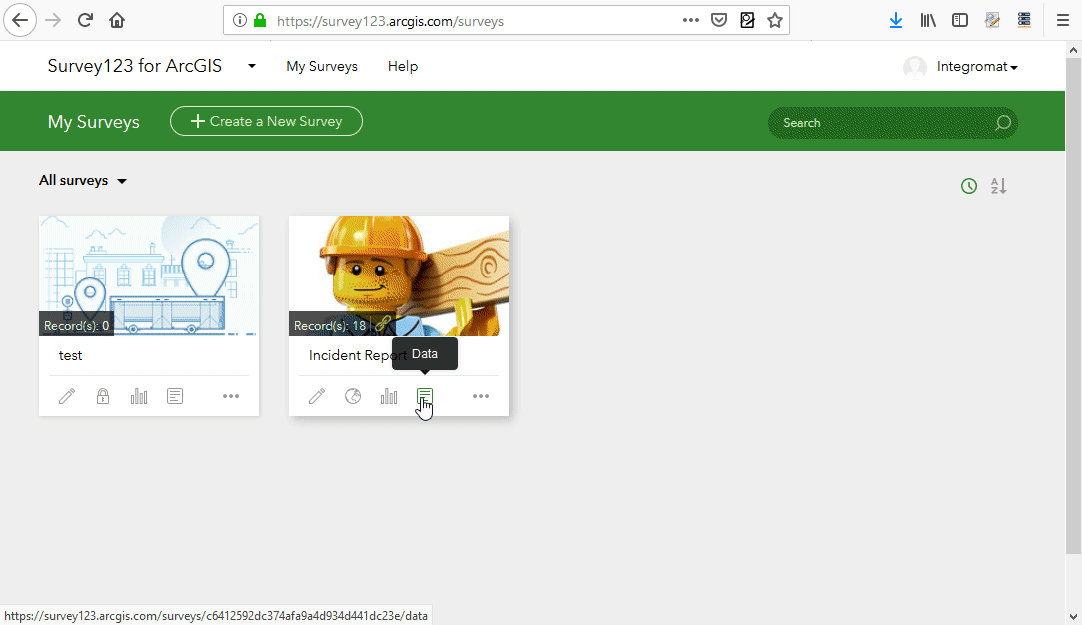1082x625 pixels.
Task: Reload the page with the refresh icon
Action: 85,20
